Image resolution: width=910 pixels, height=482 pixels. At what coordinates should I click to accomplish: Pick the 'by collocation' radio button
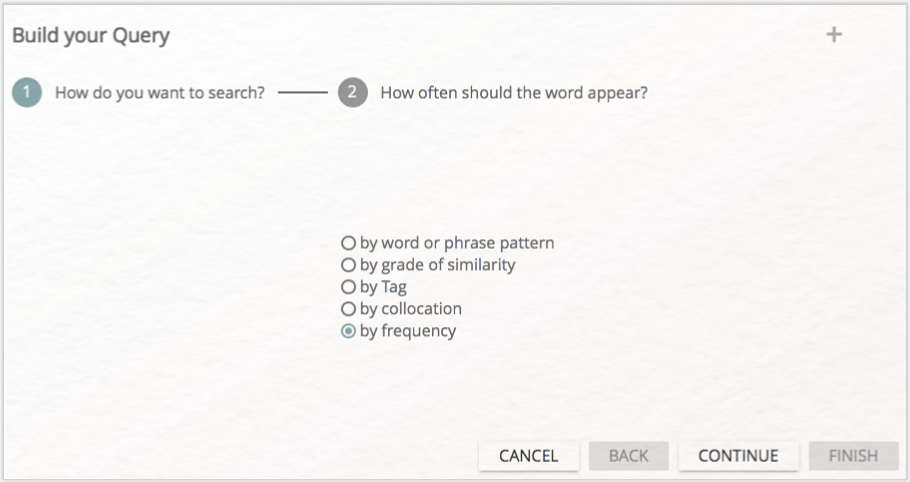coord(348,309)
